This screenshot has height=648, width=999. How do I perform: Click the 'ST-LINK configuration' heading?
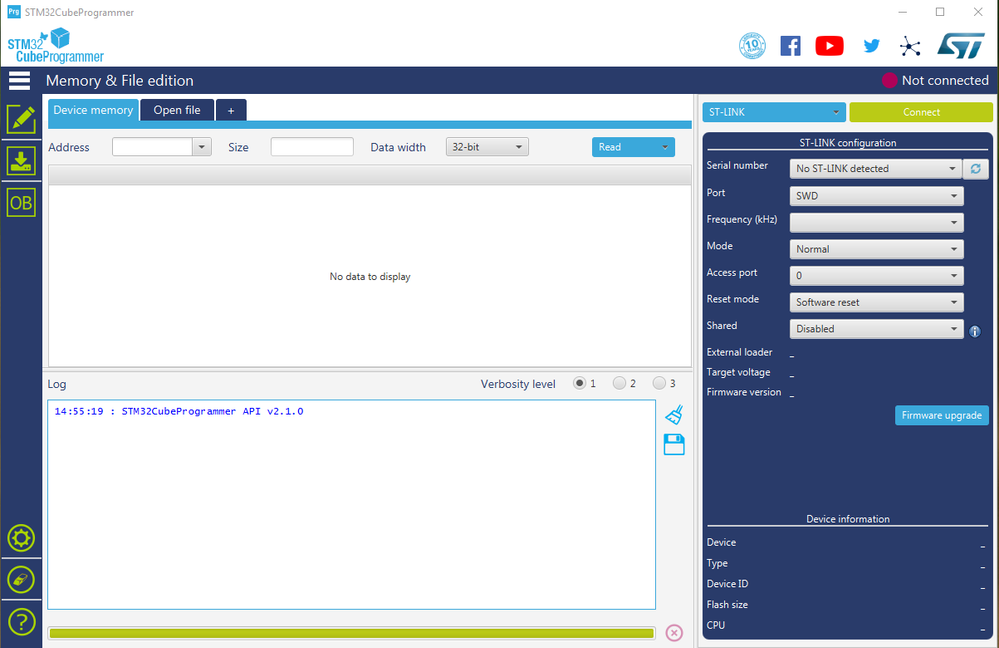click(x=848, y=143)
